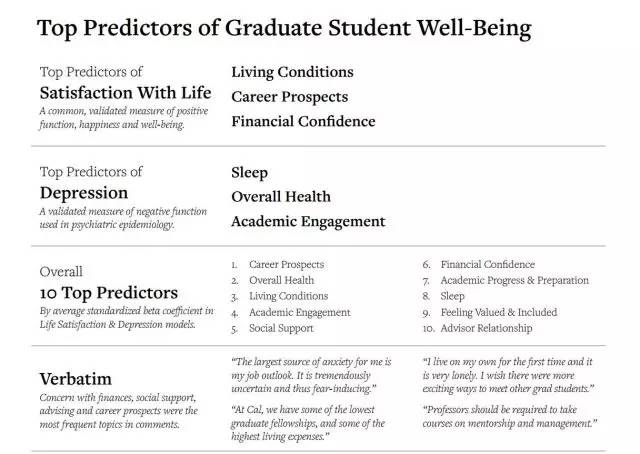The width and height of the screenshot is (640, 454).
Task: Click "Living Conditions" under Satisfaction With Life
Action: click(292, 72)
